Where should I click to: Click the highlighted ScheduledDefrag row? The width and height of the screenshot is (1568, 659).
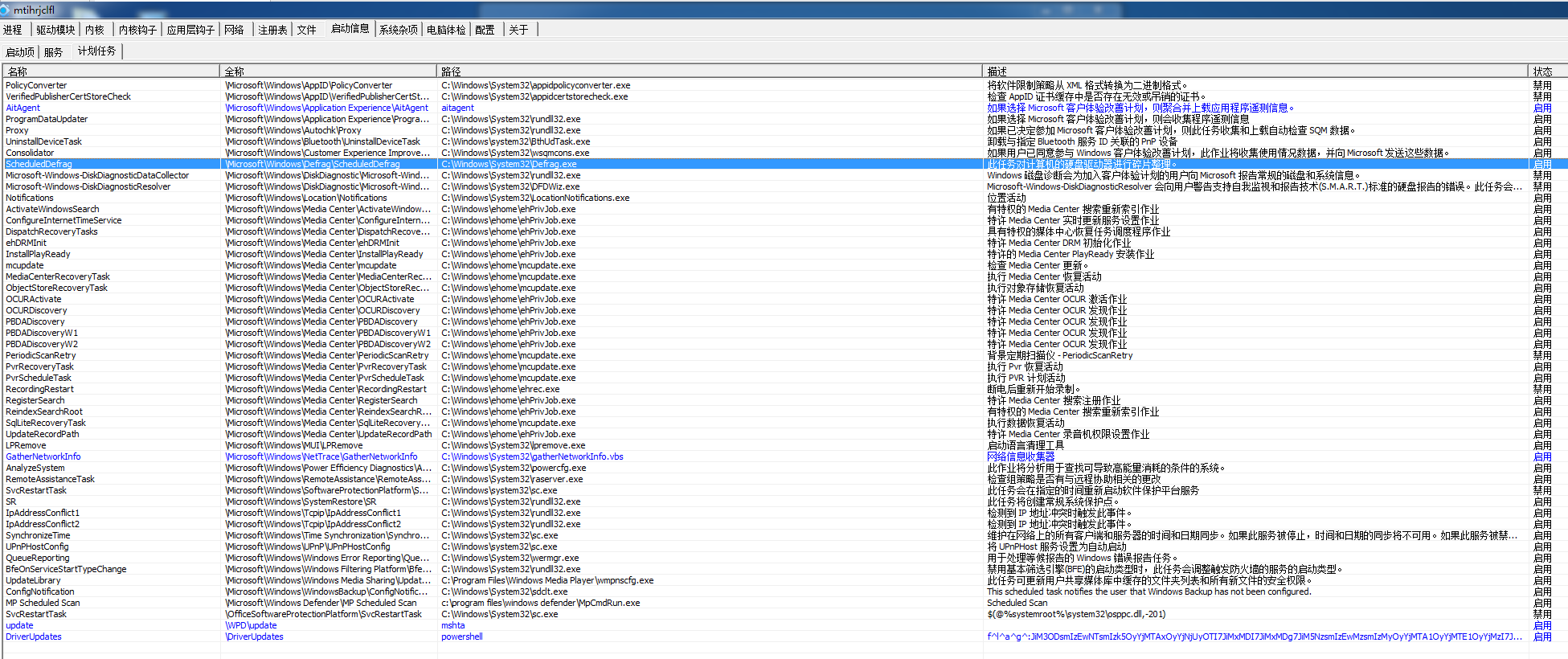point(39,164)
